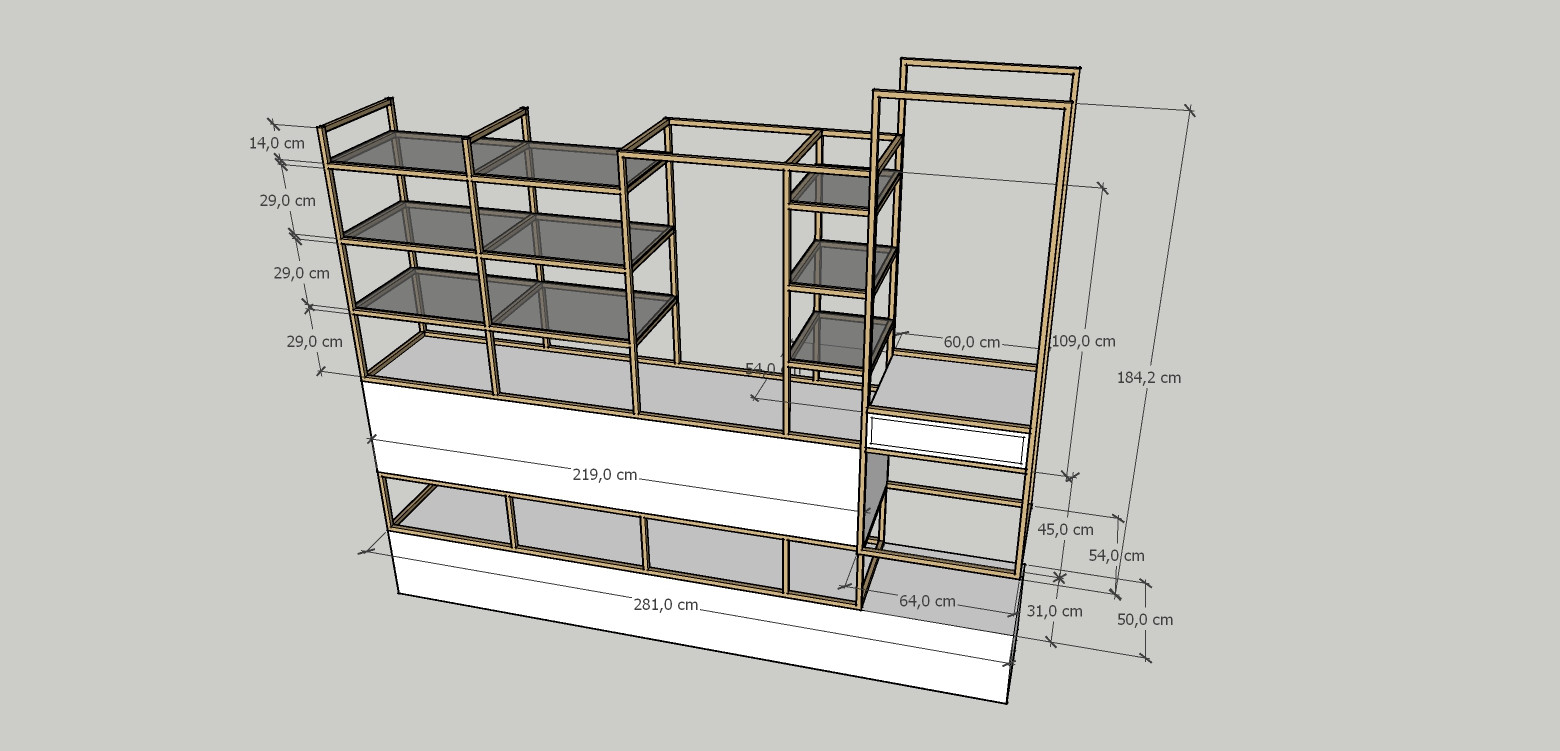The height and width of the screenshot is (751, 1560).
Task: Select the 14,0 cm dimension label
Action: click(277, 143)
